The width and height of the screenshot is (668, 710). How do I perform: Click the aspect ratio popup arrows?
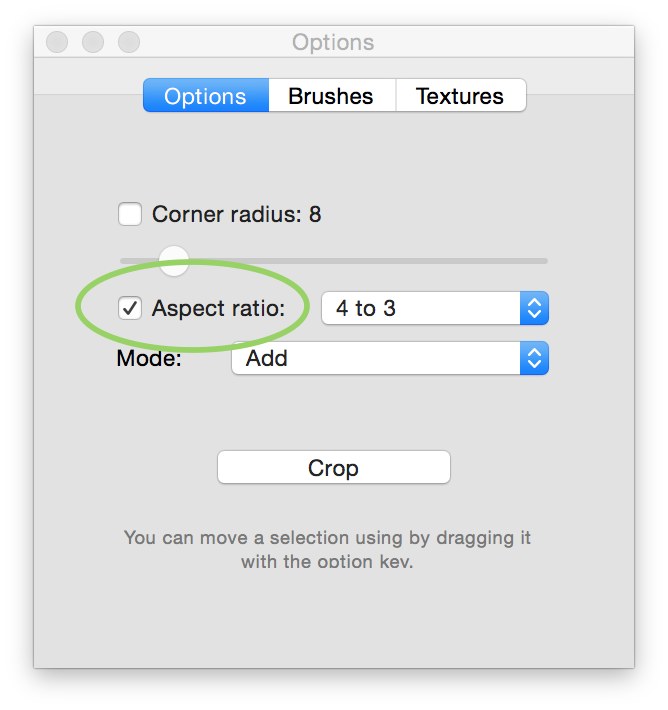pos(534,308)
